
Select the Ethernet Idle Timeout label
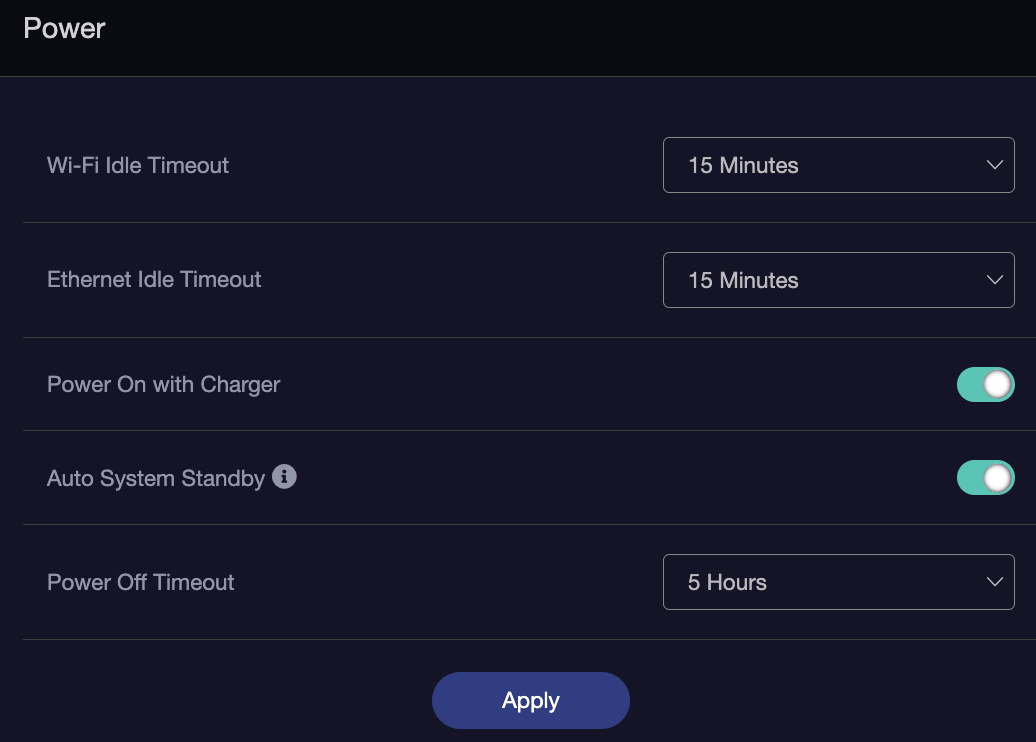(154, 279)
